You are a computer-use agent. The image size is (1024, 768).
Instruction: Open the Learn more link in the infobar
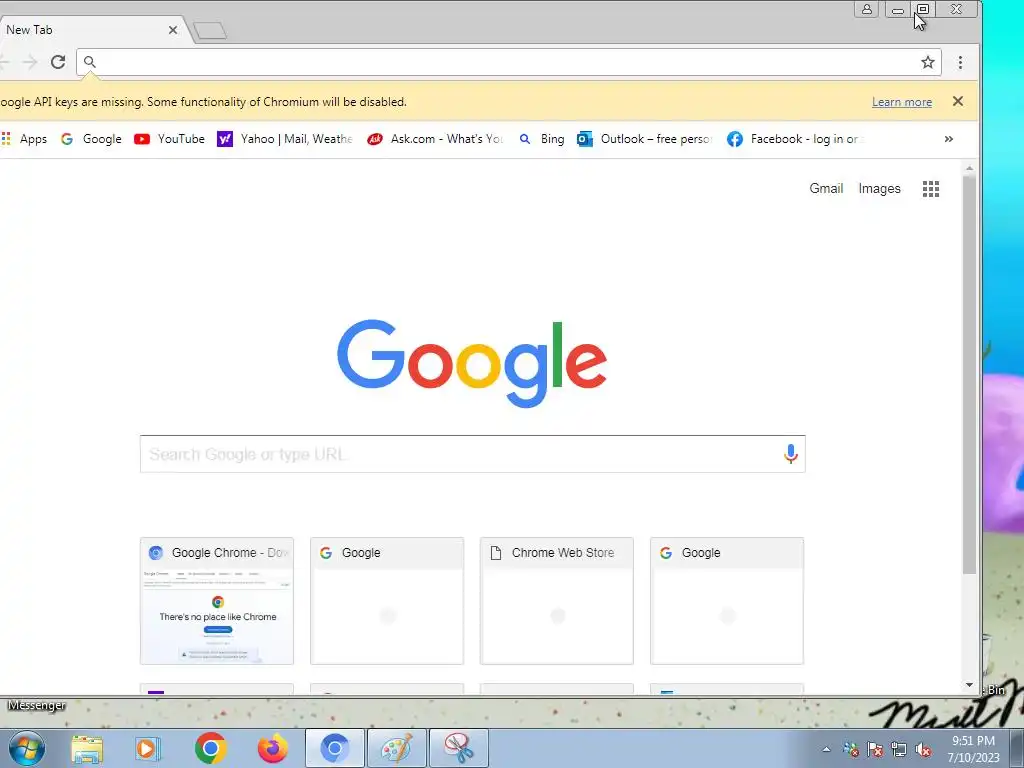(x=901, y=102)
